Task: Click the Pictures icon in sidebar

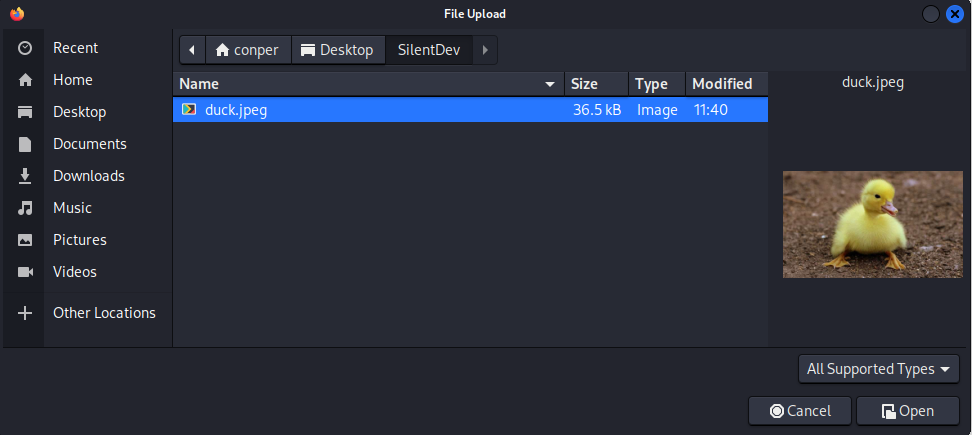Action: point(26,240)
